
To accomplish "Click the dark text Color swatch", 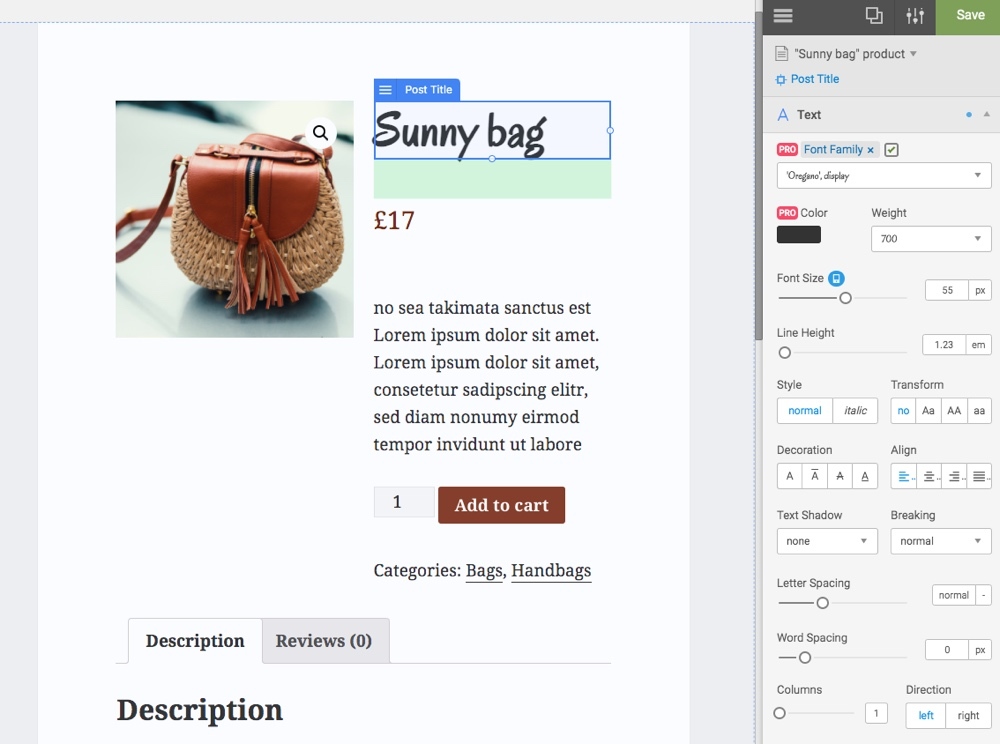I will tap(798, 235).
